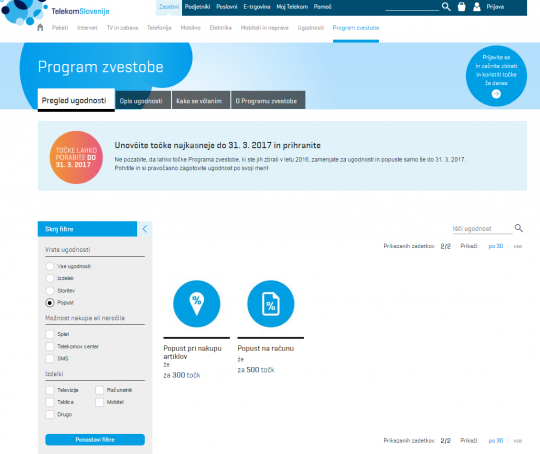540x454 pixels.
Task: Open the header search magnifier icon
Action: coord(446,7)
